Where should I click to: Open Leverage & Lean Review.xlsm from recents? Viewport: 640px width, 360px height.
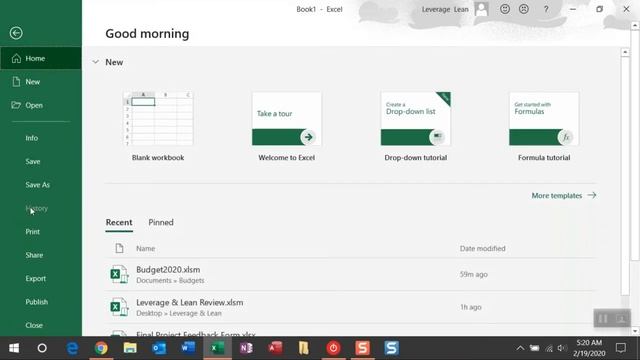click(350, 307)
